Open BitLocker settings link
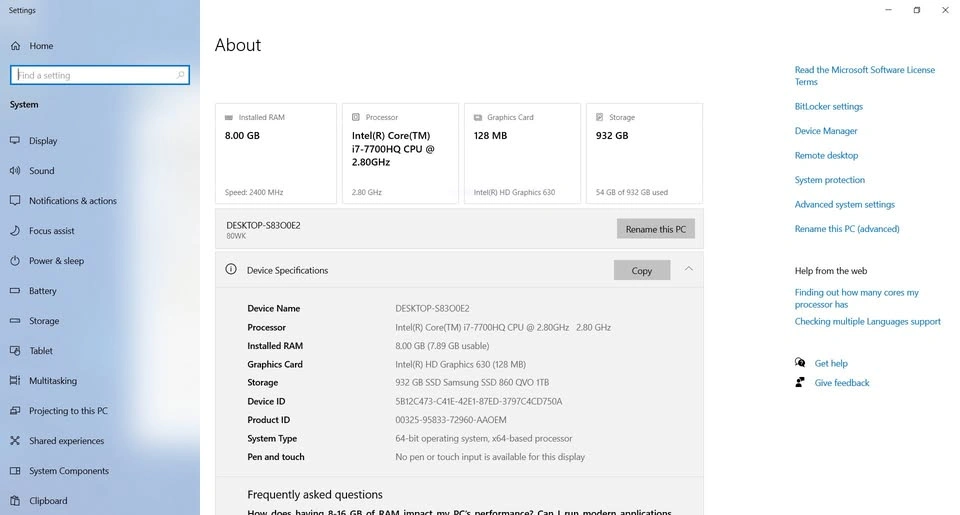This screenshot has height=515, width=960. [828, 106]
